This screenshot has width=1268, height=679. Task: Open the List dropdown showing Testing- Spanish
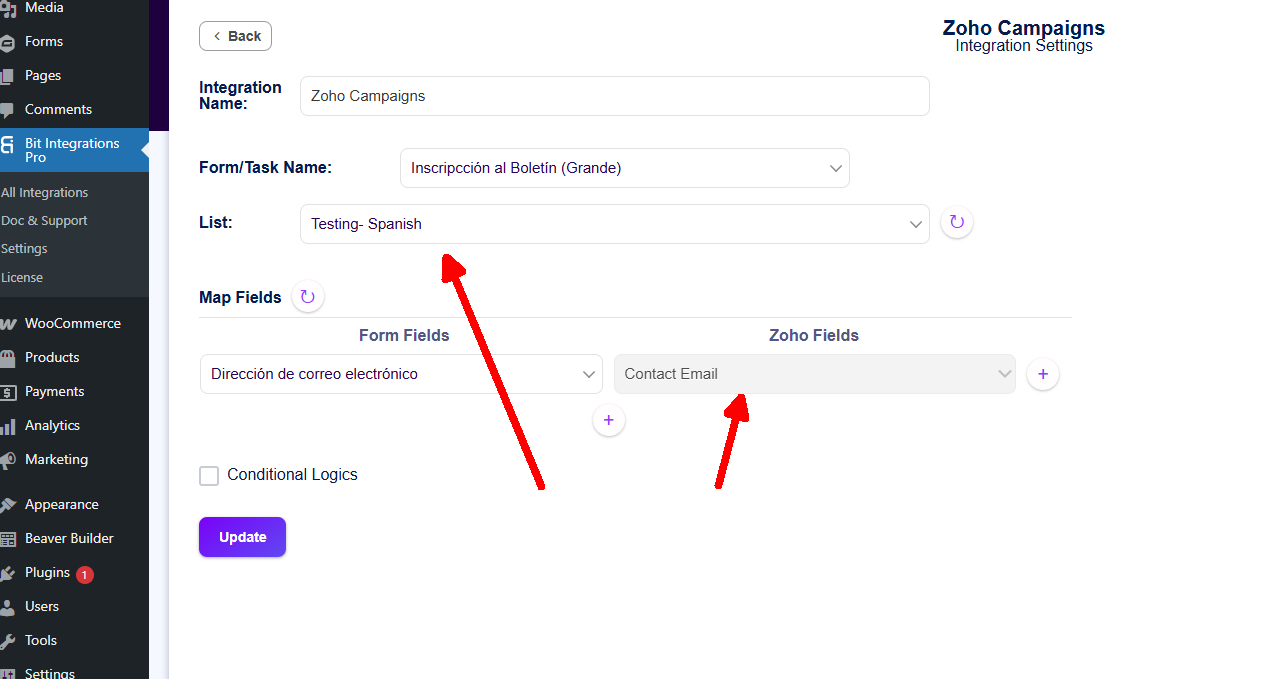click(x=614, y=224)
